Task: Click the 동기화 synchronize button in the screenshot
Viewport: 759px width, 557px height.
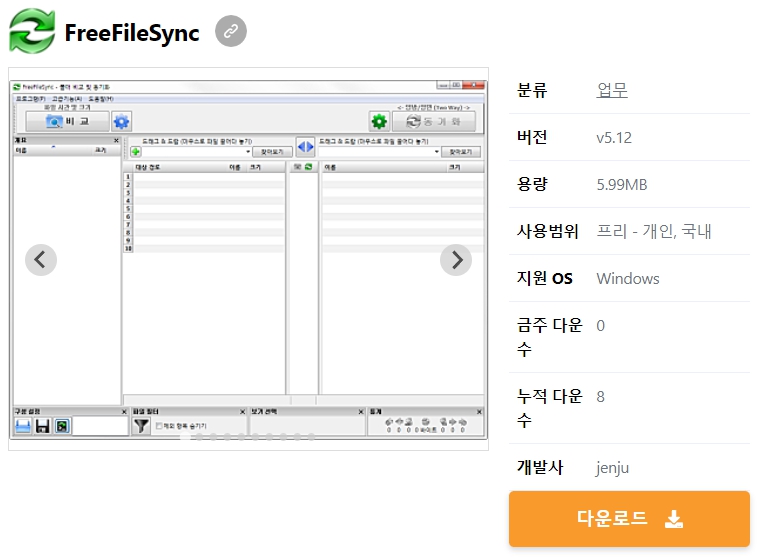Action: coord(434,121)
